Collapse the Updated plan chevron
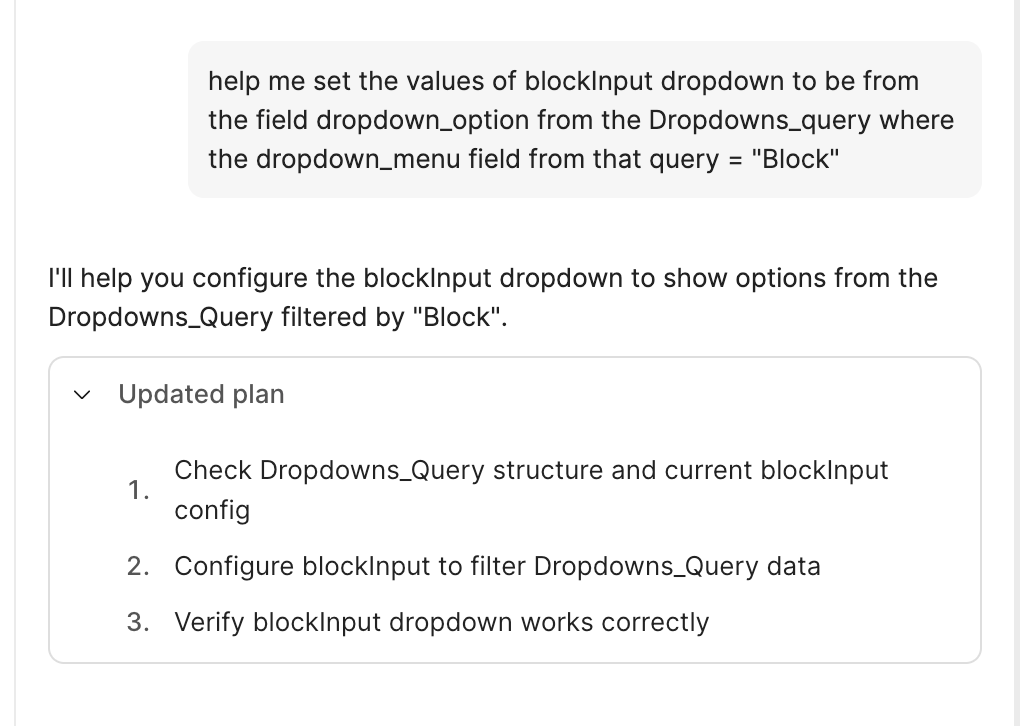 (x=83, y=395)
